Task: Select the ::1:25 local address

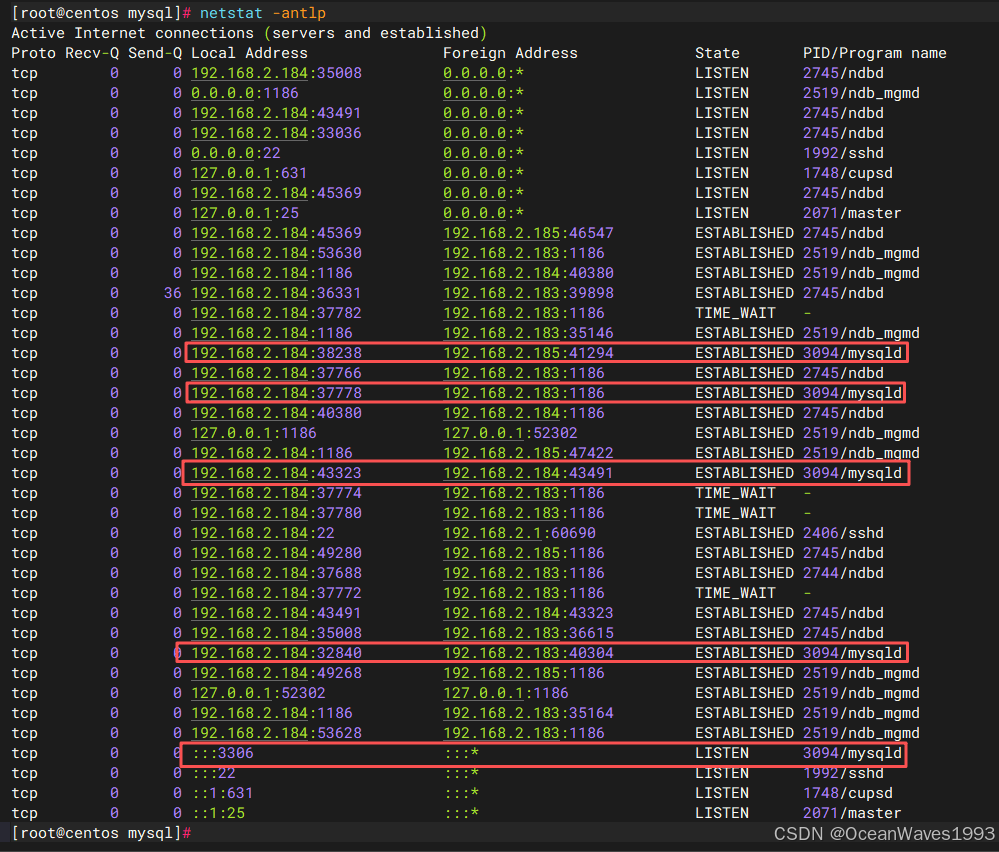Action: coord(218,813)
